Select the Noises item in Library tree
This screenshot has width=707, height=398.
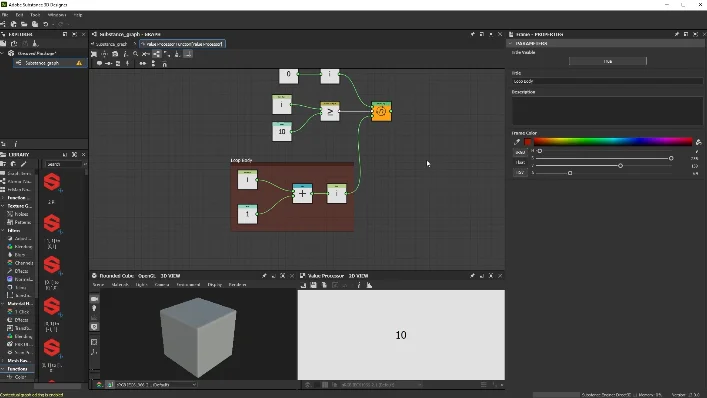pyautogui.click(x=21, y=214)
